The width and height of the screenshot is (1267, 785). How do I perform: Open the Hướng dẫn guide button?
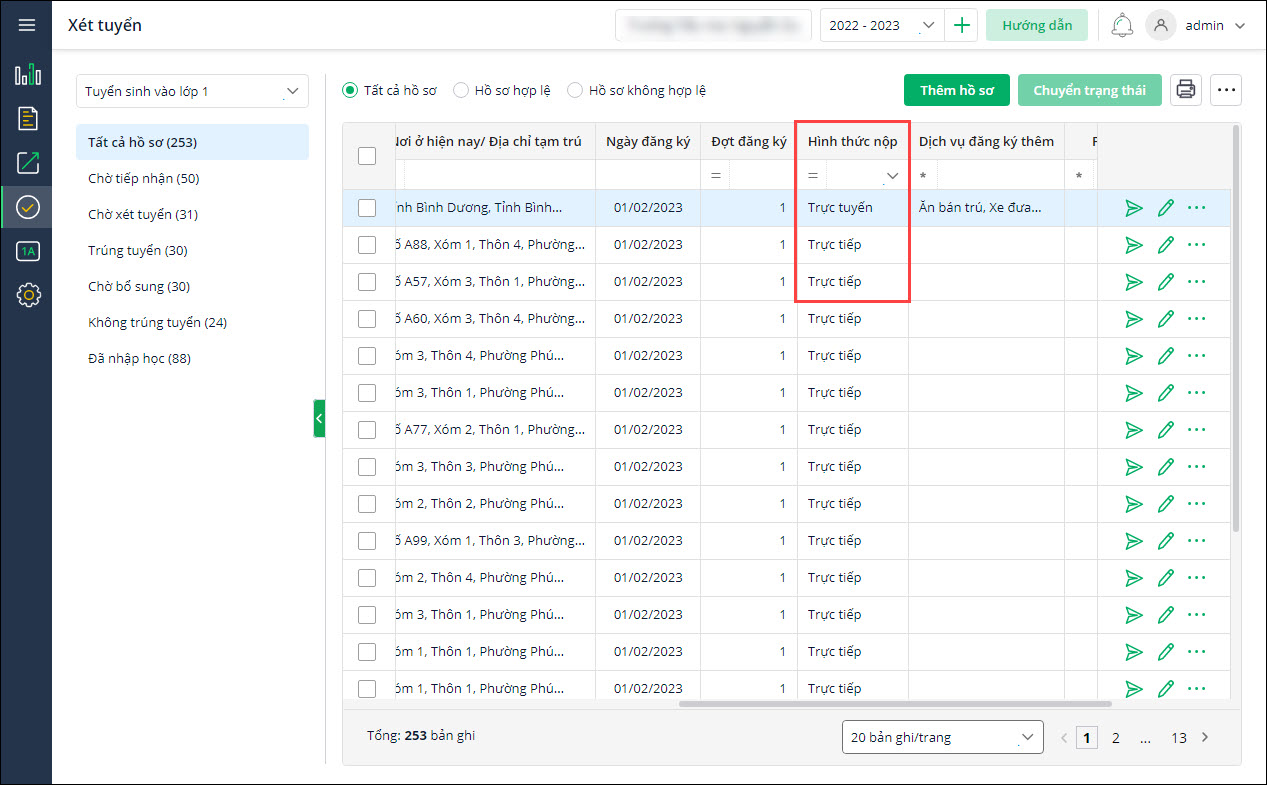(1037, 26)
